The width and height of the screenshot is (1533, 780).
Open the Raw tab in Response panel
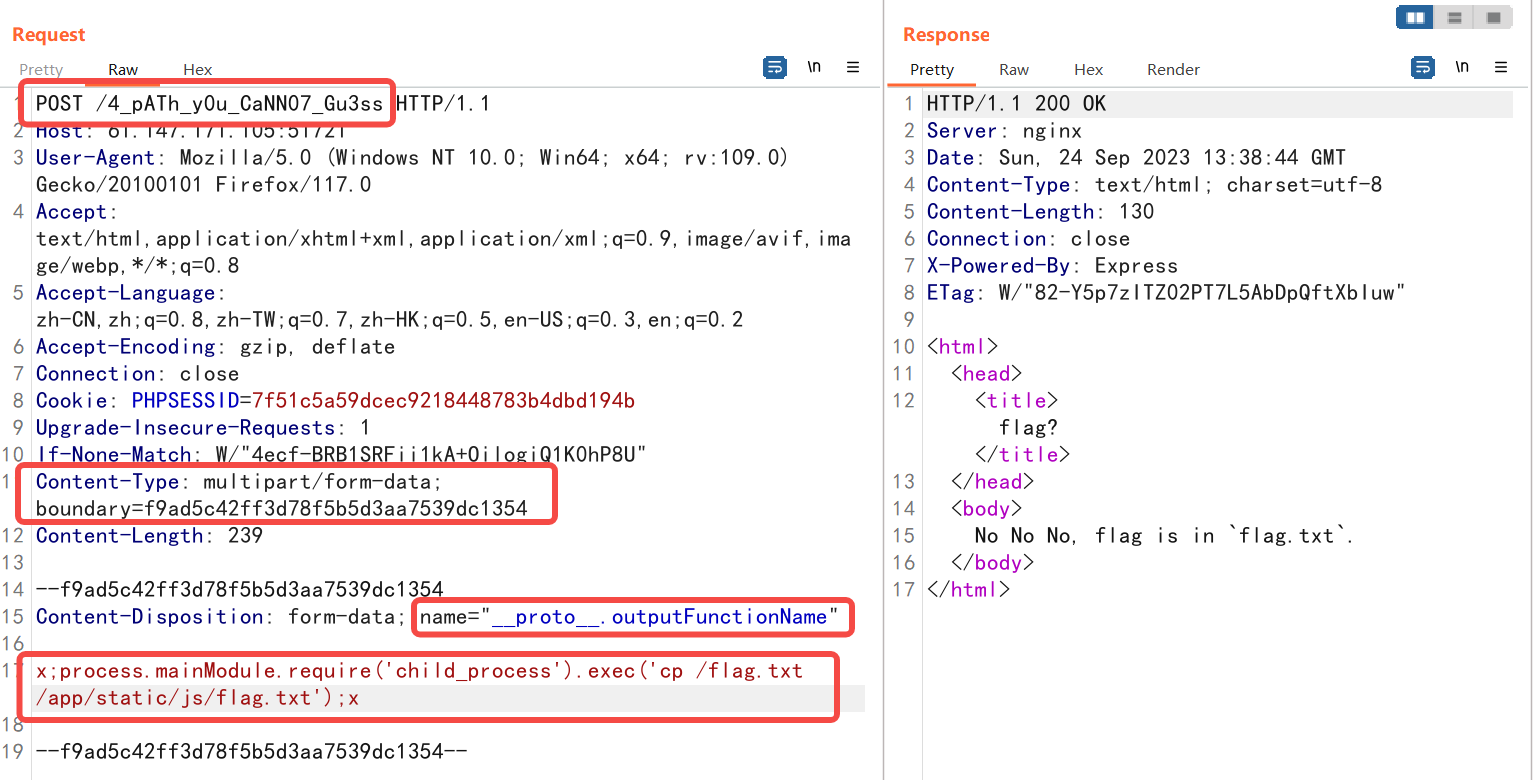click(x=1014, y=69)
